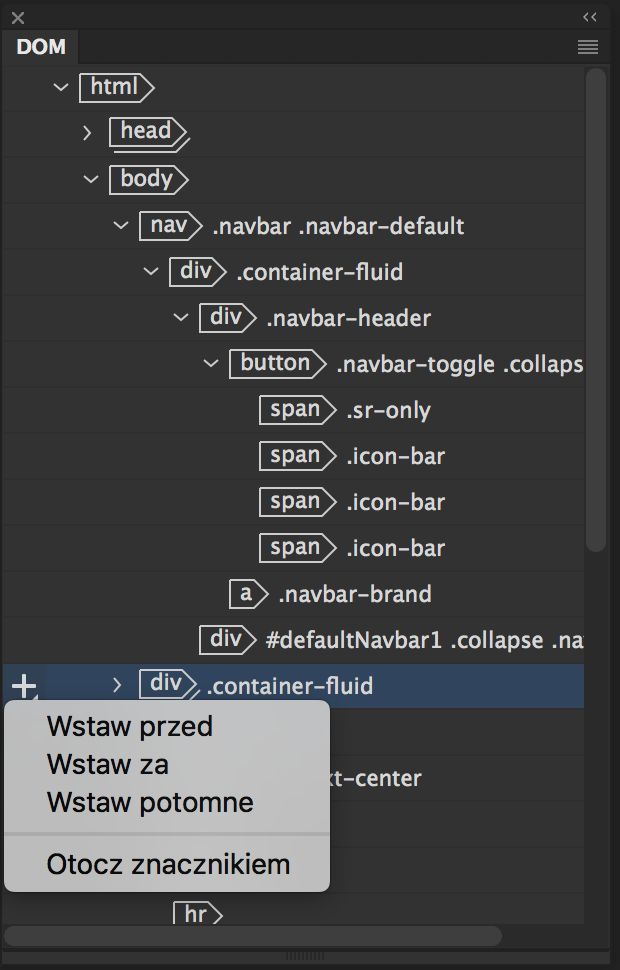Switch to the DOM tab
This screenshot has height=970, width=620.
[x=40, y=47]
